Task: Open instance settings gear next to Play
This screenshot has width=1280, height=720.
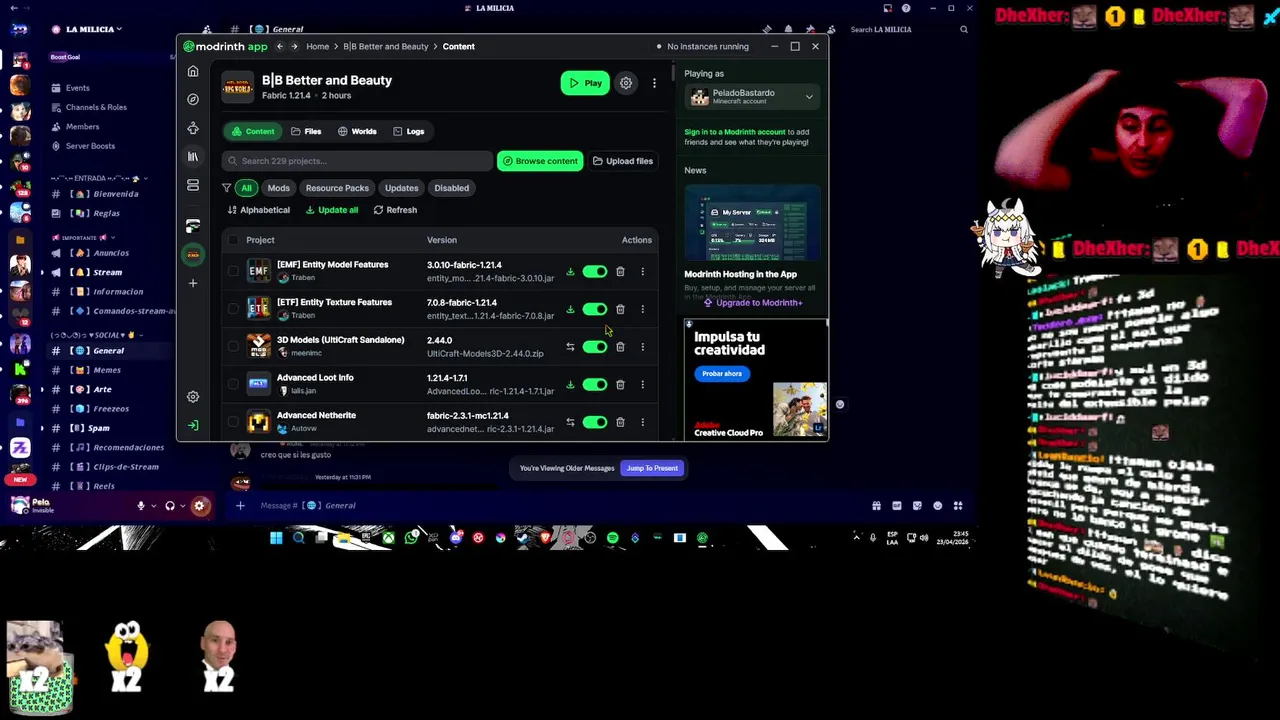Action: coord(626,83)
